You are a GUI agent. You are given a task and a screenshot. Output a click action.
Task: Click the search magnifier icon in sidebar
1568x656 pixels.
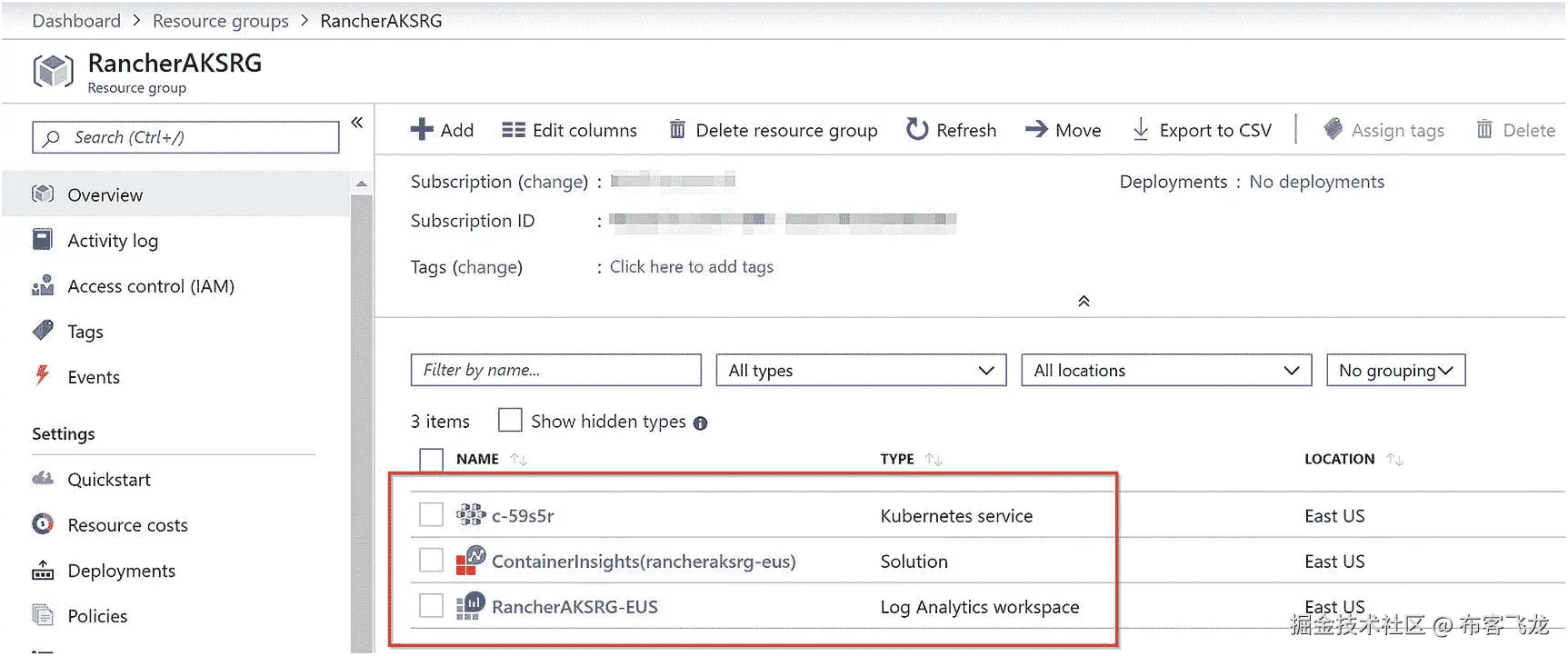click(52, 138)
